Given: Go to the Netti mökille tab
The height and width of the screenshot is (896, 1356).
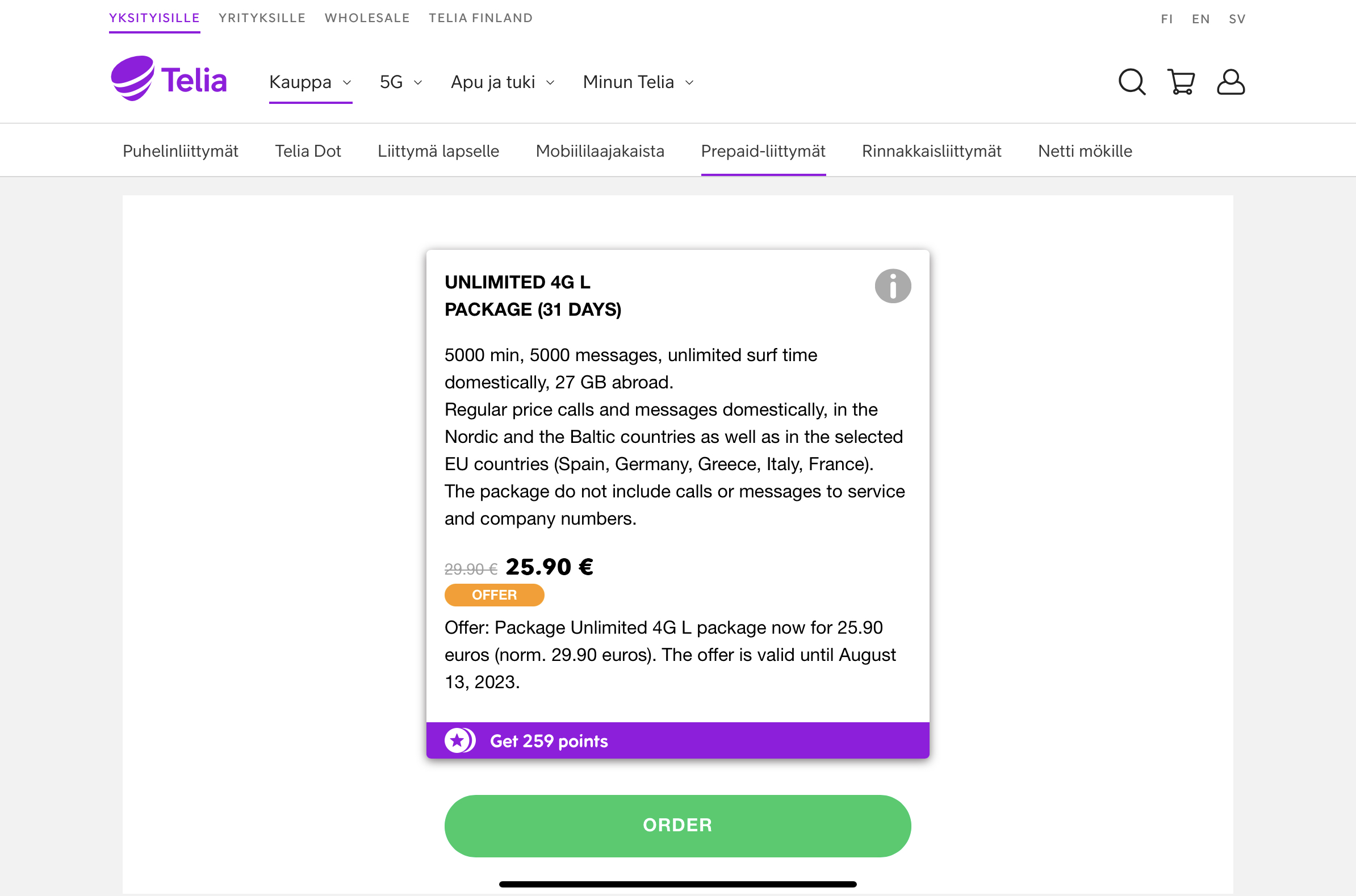Looking at the screenshot, I should tap(1085, 151).
